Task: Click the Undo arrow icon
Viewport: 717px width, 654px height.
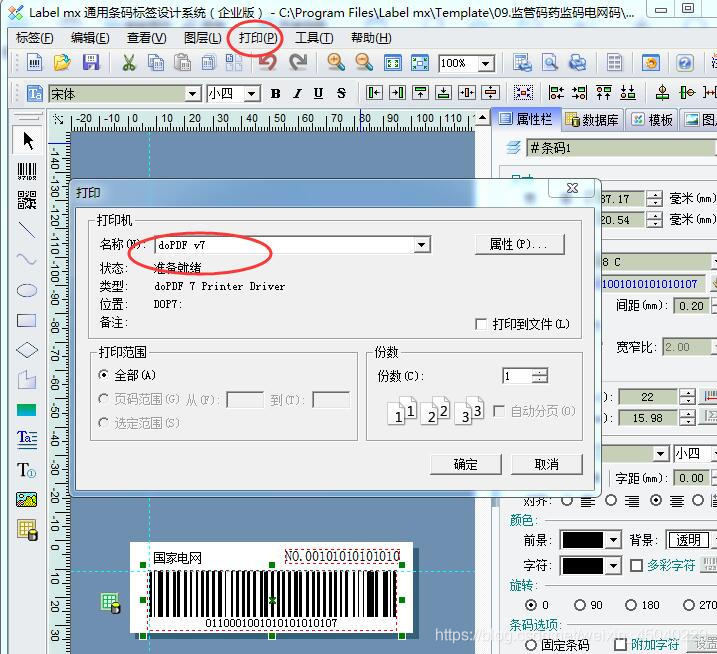Action: pos(268,62)
